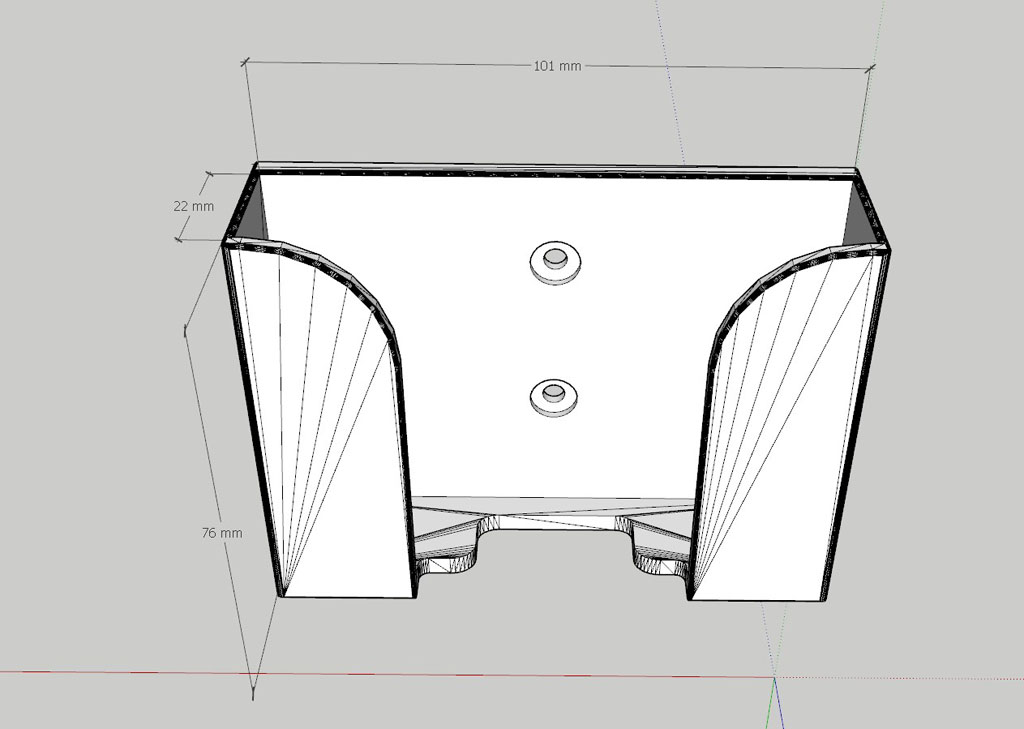Click the lower mounting hole
The image size is (1024, 729).
coord(553,395)
